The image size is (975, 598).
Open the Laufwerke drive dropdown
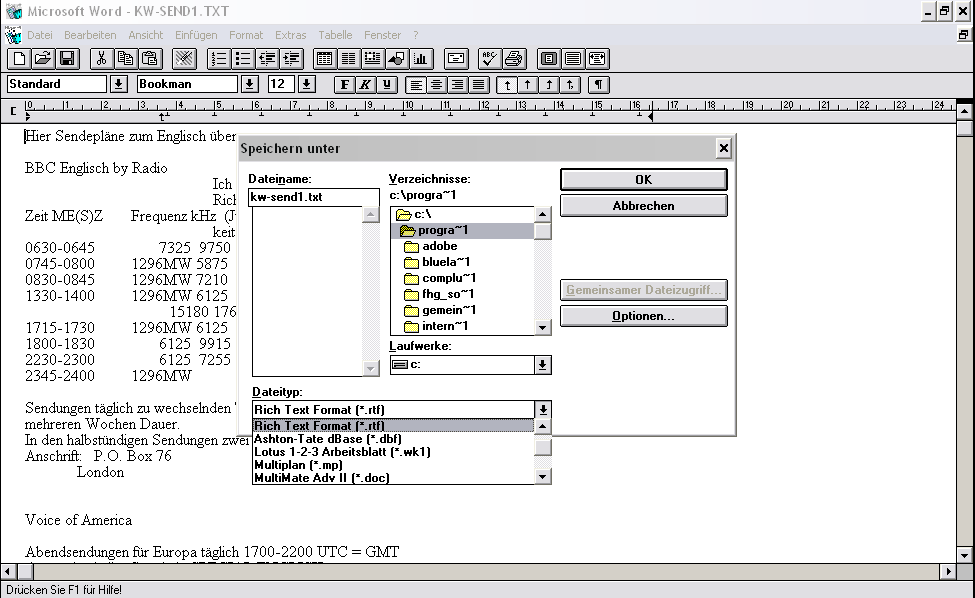pyautogui.click(x=542, y=365)
